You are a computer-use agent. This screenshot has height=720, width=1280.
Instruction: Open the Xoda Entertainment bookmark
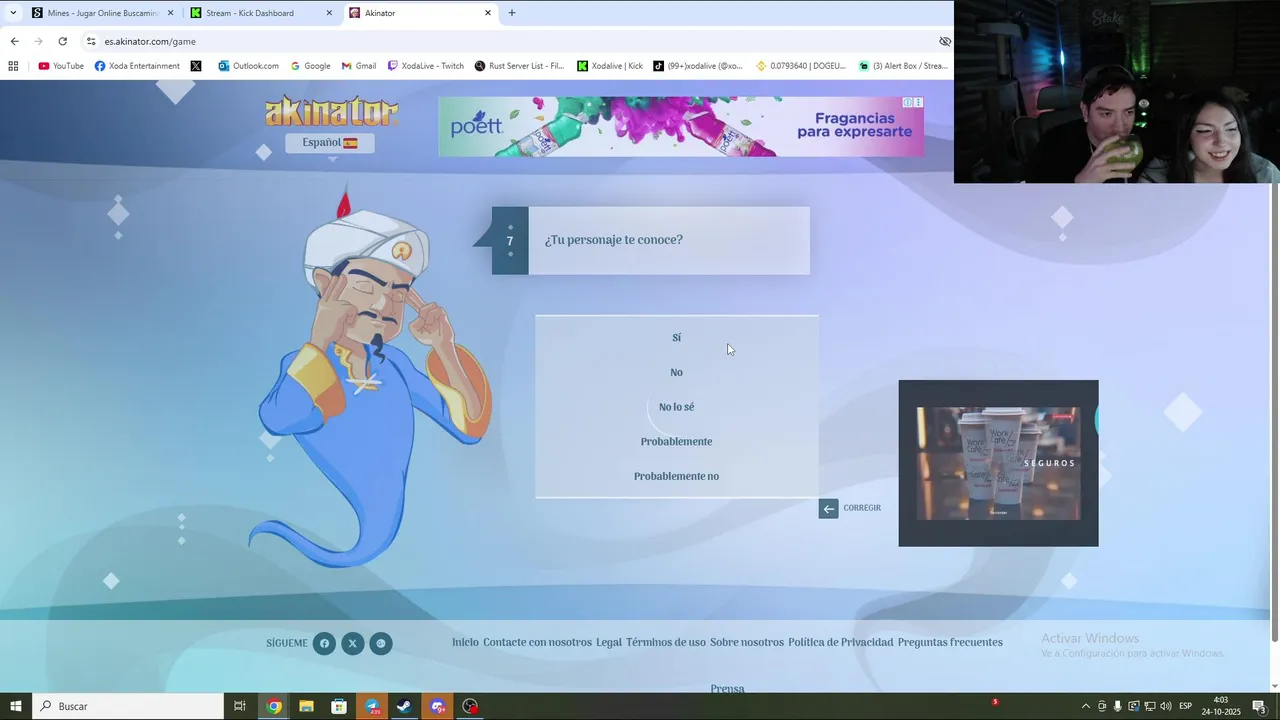[x=137, y=66]
